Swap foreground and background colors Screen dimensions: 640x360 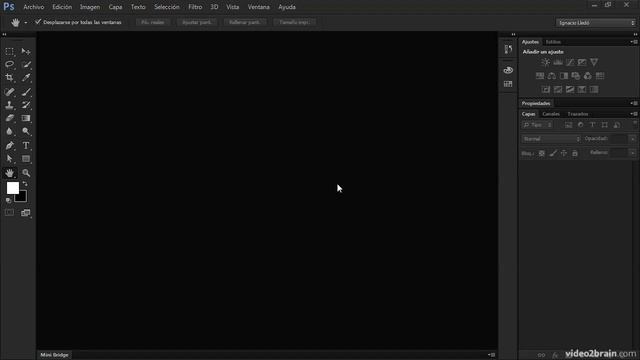(25, 184)
